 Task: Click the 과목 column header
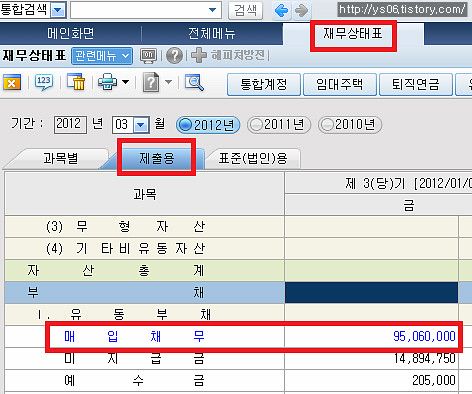click(145, 194)
